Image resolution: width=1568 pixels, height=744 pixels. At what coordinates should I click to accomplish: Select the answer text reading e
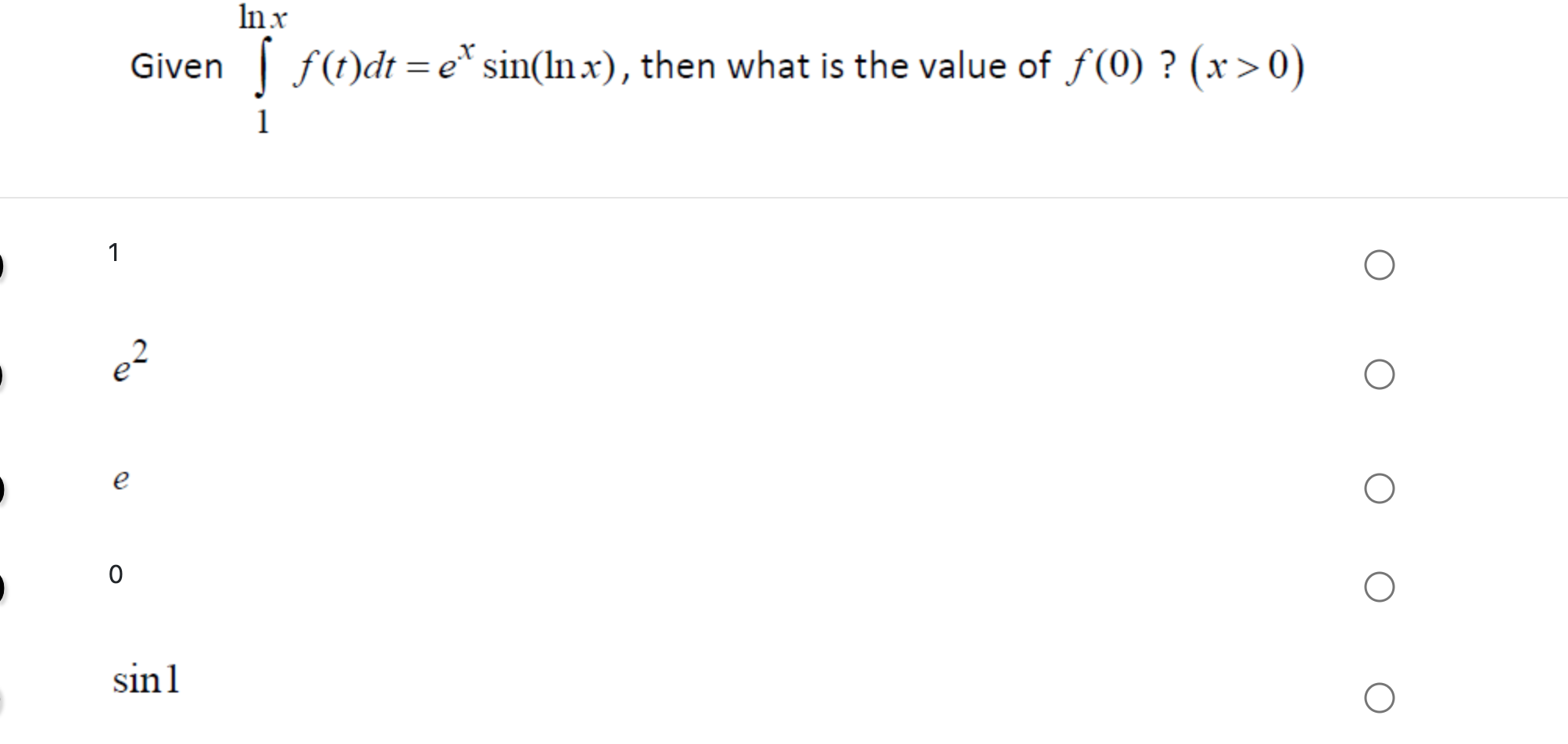coord(119,480)
